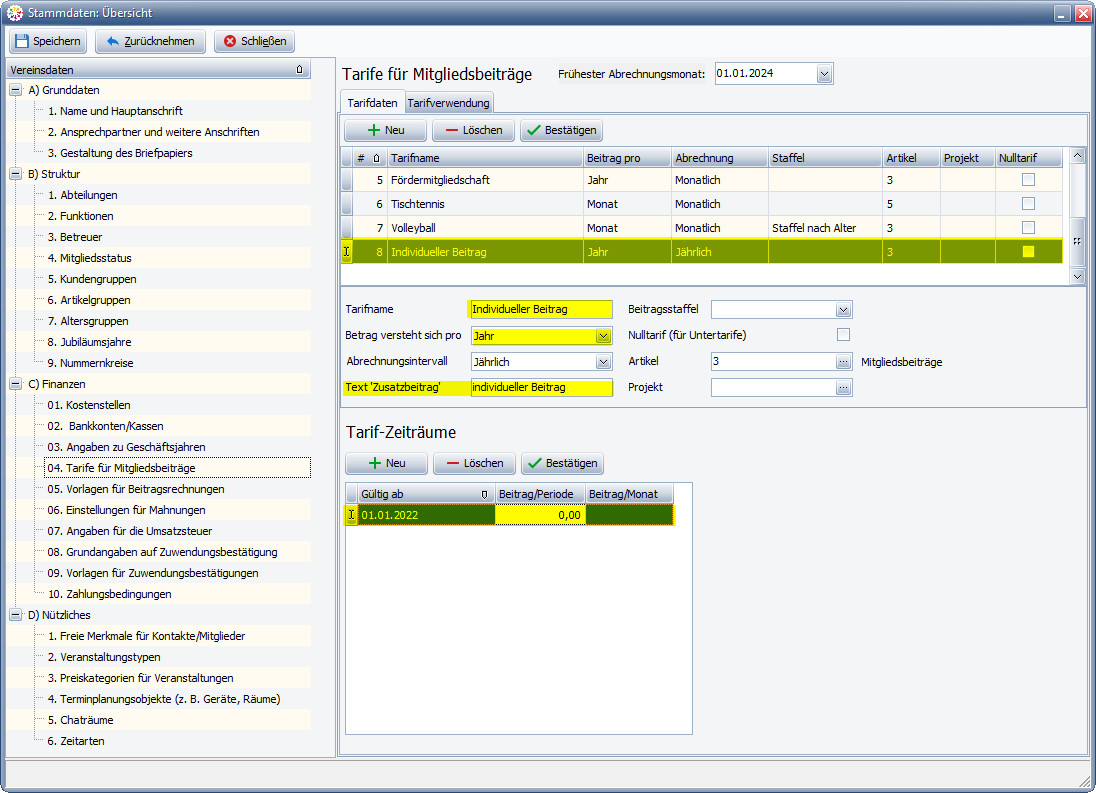The height and width of the screenshot is (793, 1096).
Task: Collapse the D) Nützliches tree node
Action: point(15,615)
